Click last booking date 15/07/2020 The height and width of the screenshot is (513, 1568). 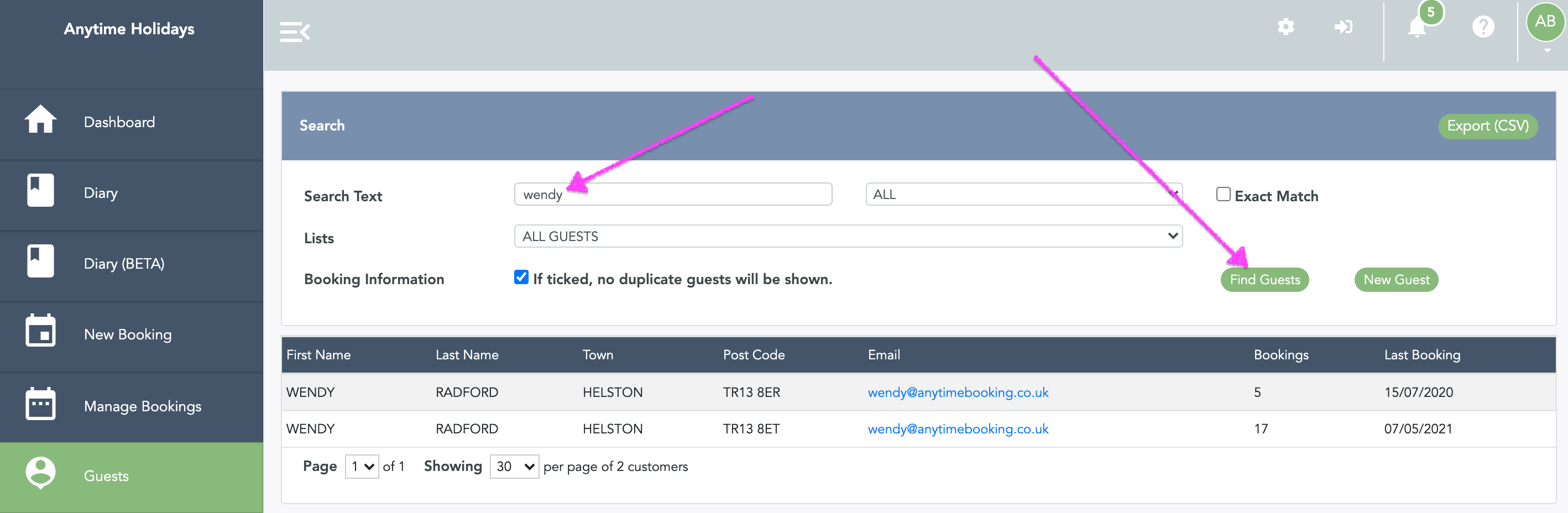tap(1418, 392)
